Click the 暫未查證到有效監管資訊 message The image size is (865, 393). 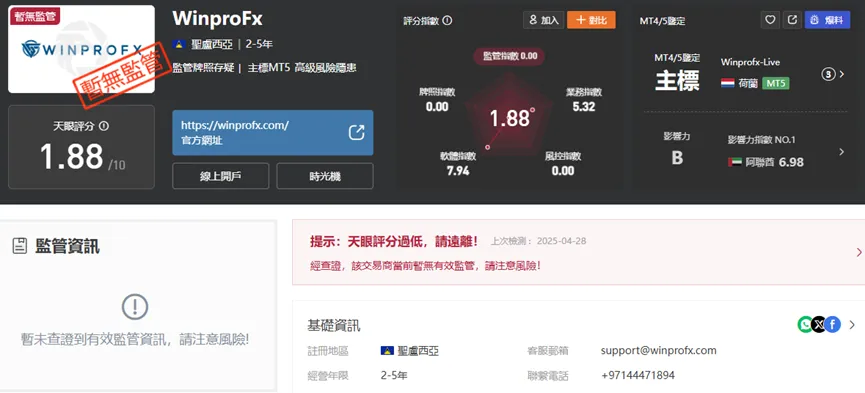pos(135,339)
